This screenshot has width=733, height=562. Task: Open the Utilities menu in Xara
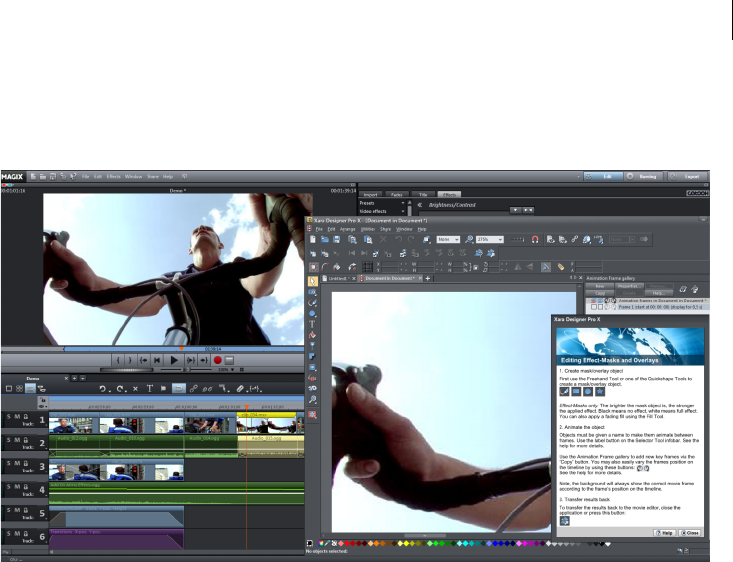point(367,229)
